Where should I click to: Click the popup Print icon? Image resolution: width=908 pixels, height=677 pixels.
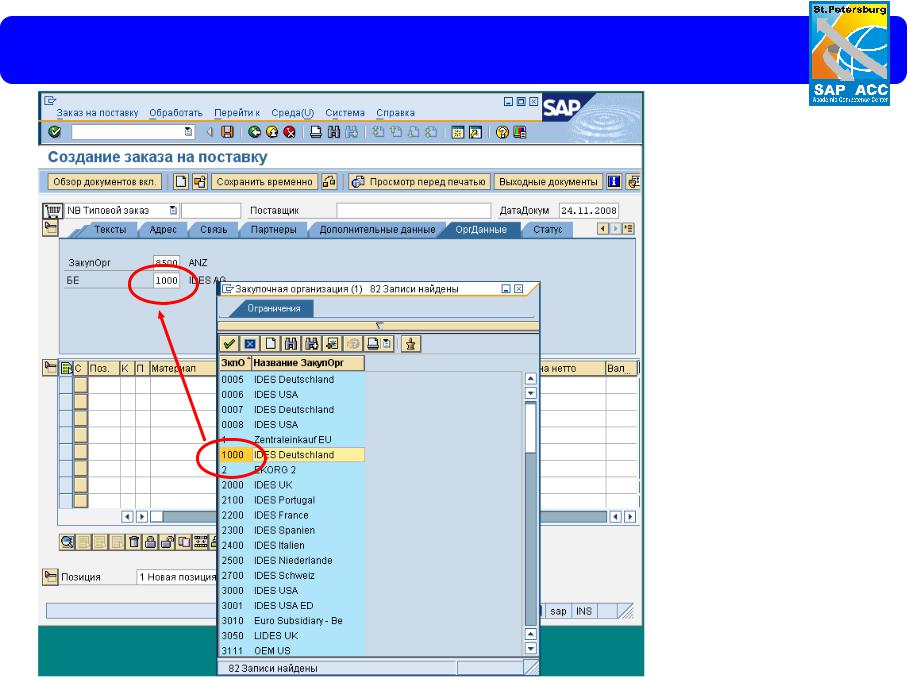[x=373, y=344]
